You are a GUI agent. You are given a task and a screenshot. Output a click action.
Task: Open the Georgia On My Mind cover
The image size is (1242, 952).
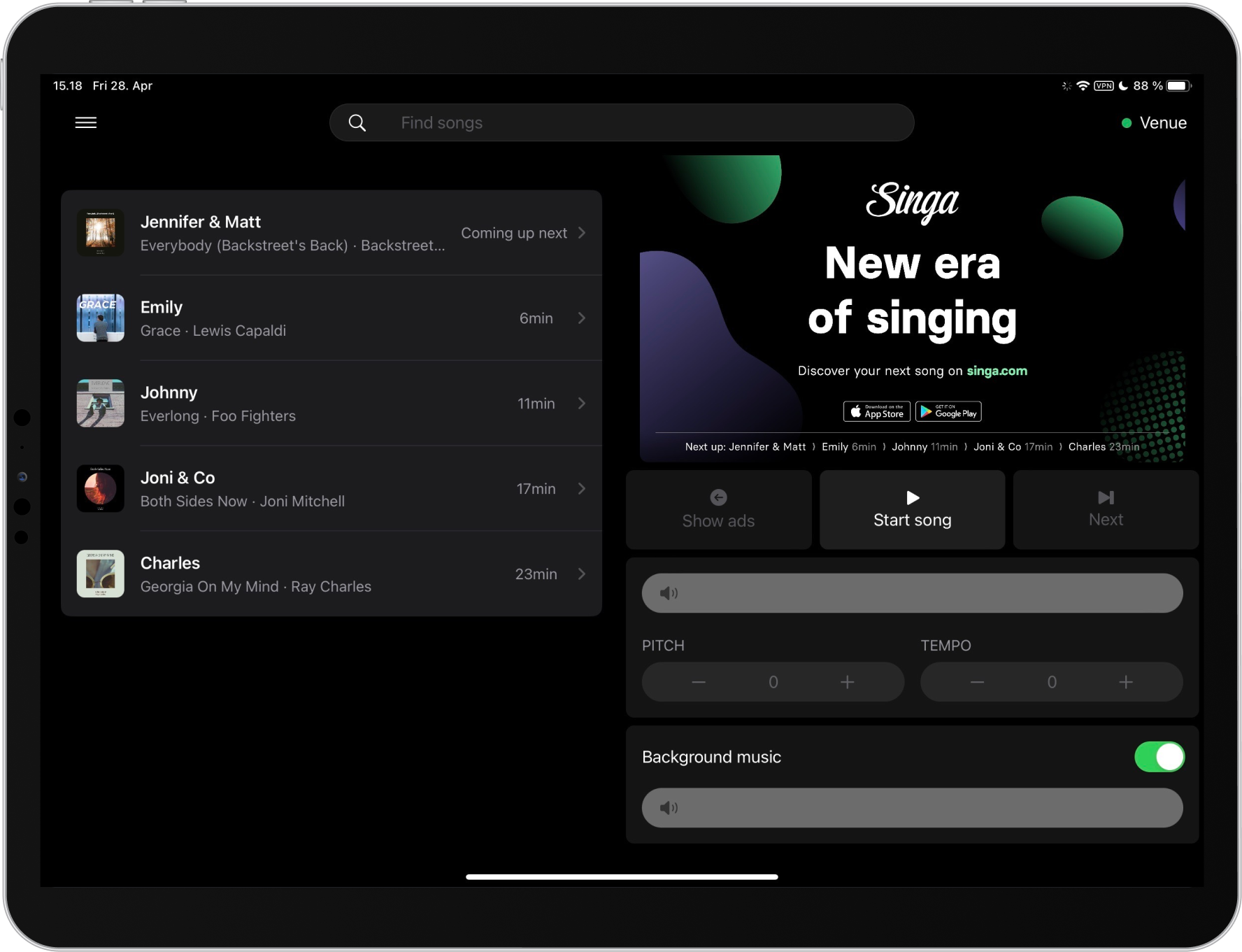[101, 574]
